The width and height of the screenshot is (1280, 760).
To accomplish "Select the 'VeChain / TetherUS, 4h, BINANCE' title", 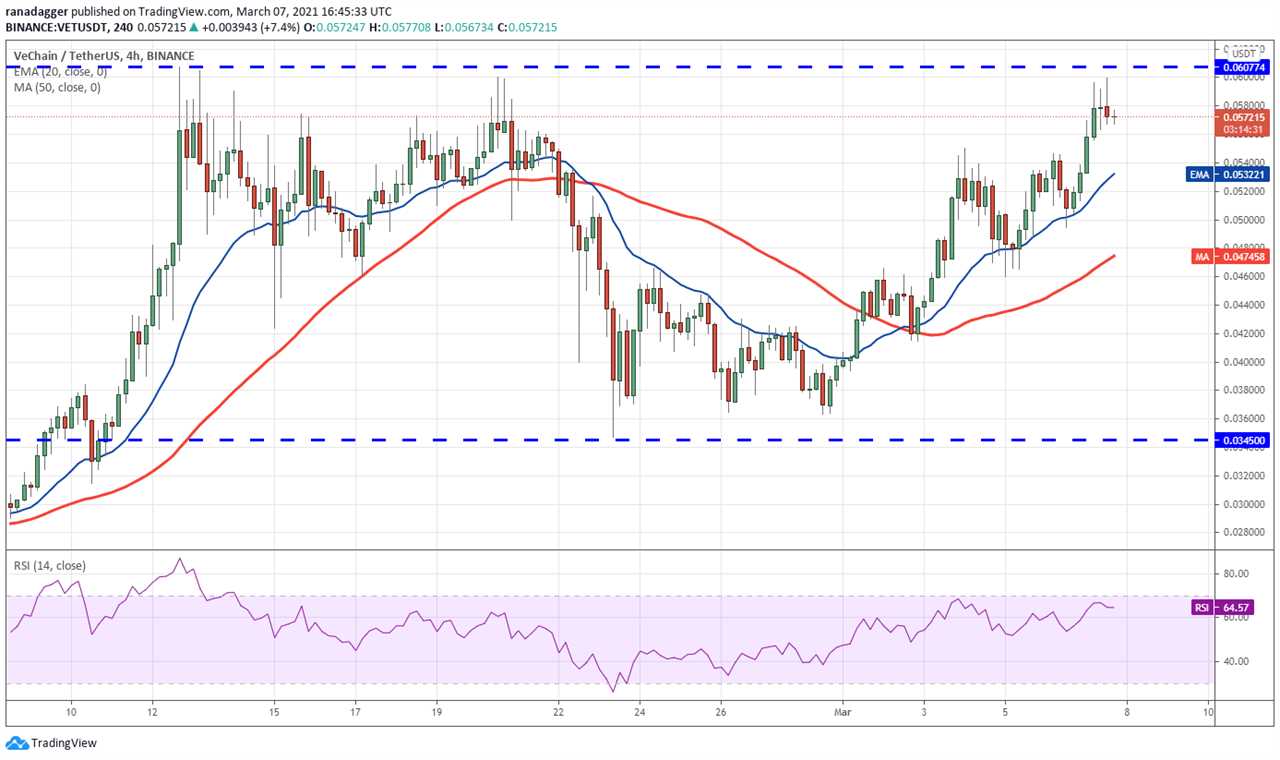I will [x=104, y=56].
